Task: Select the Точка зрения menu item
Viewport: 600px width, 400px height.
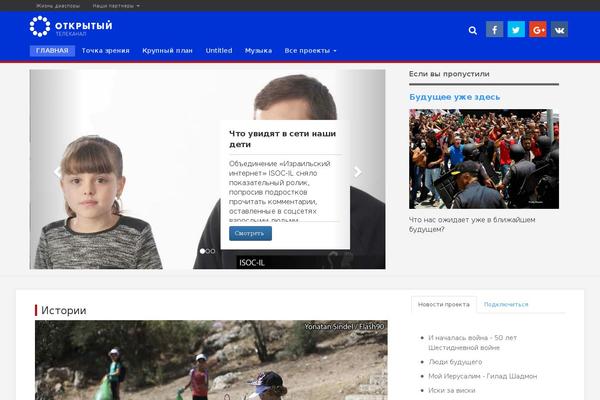Action: [106, 51]
